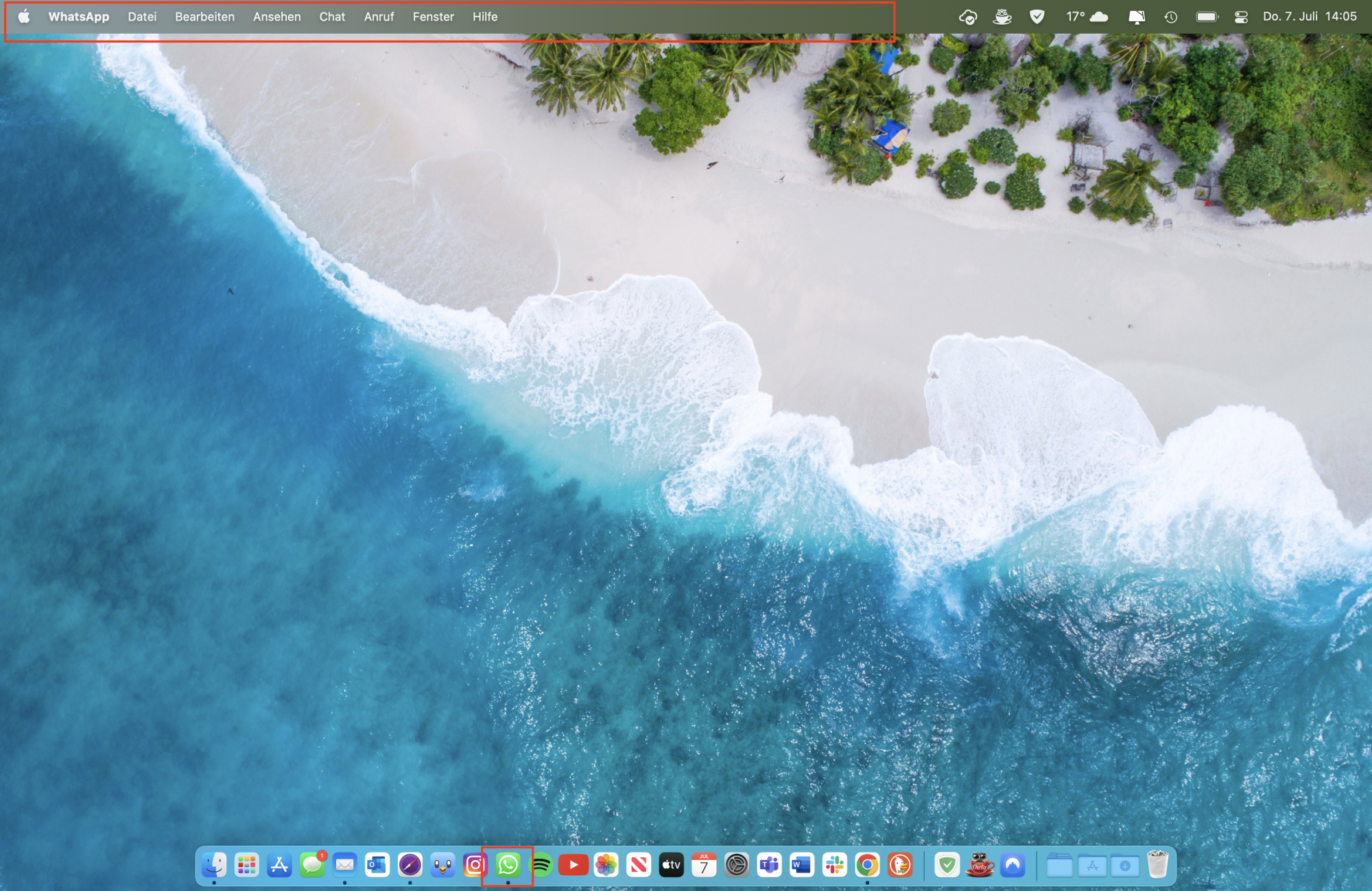Launch Spotify in the Dock
The height and width of the screenshot is (891, 1372).
click(541, 865)
